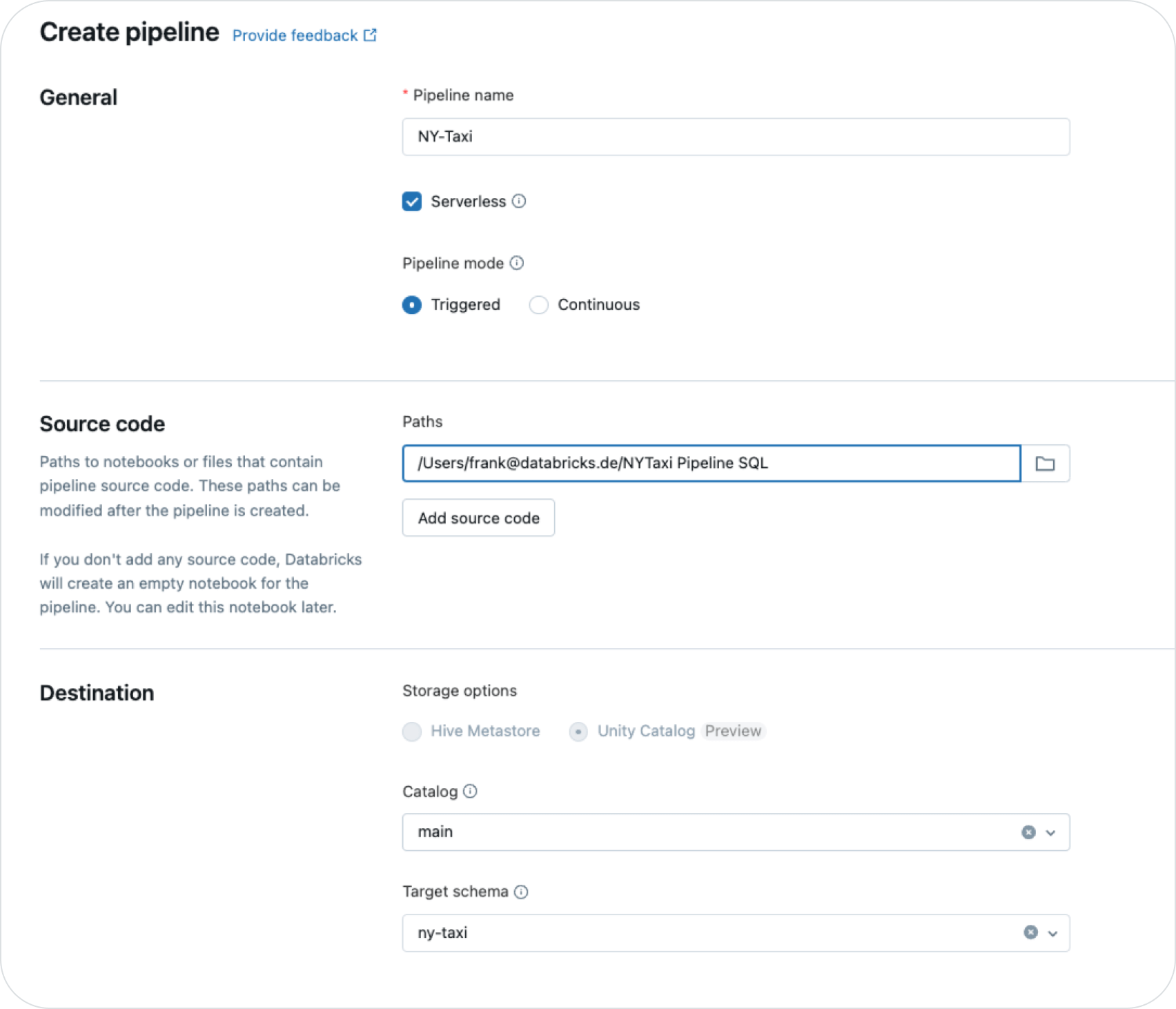This screenshot has height=1009, width=1176.
Task: Click the Pipeline name input field
Action: point(736,137)
